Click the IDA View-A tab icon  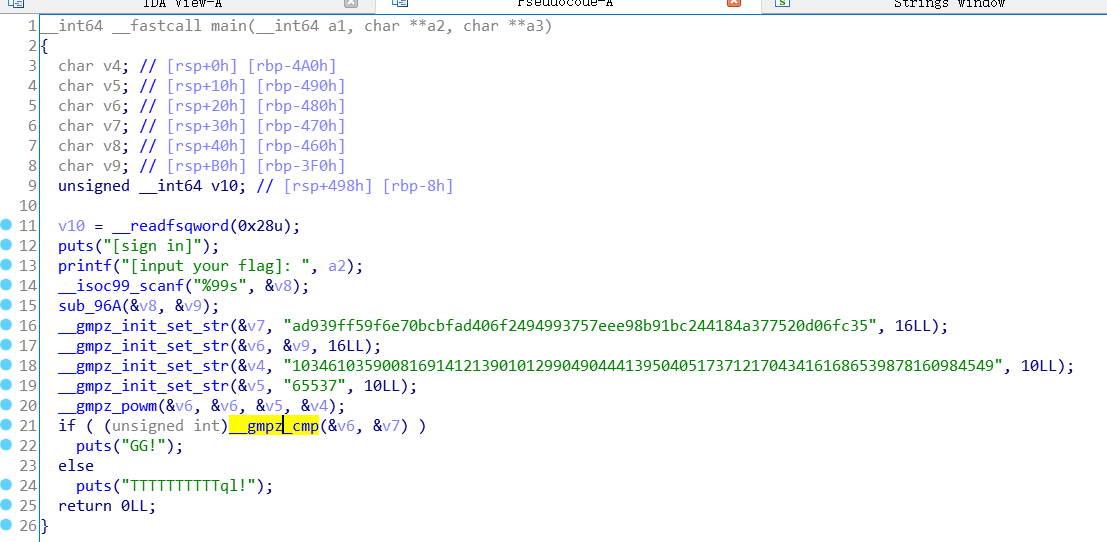(16, 4)
